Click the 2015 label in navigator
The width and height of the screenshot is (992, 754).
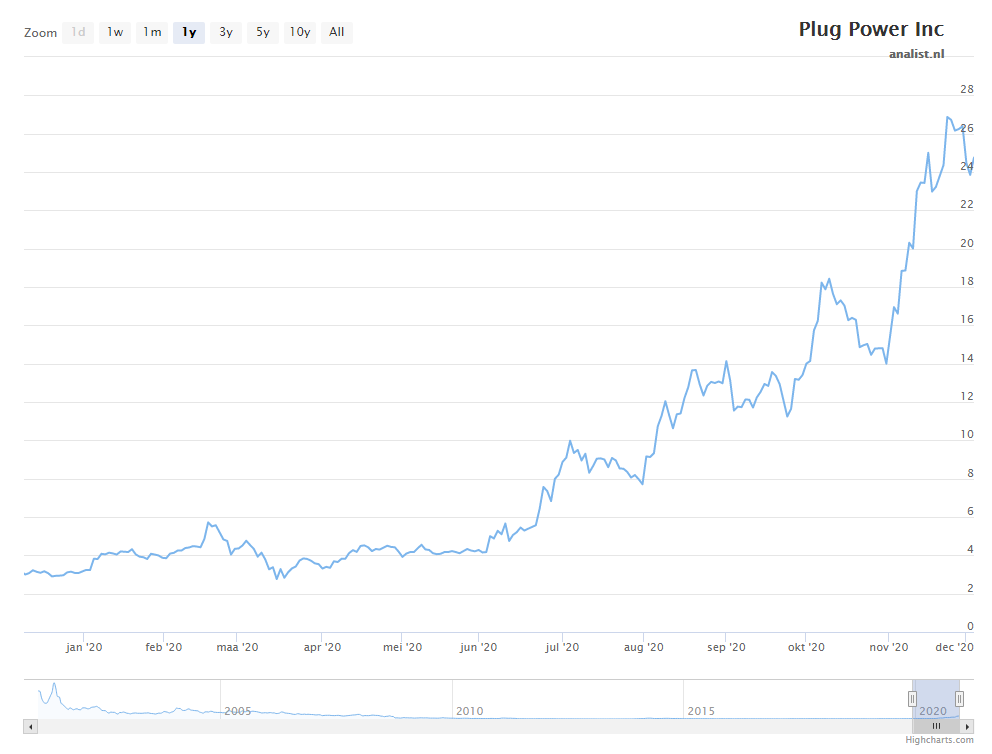pos(701,711)
